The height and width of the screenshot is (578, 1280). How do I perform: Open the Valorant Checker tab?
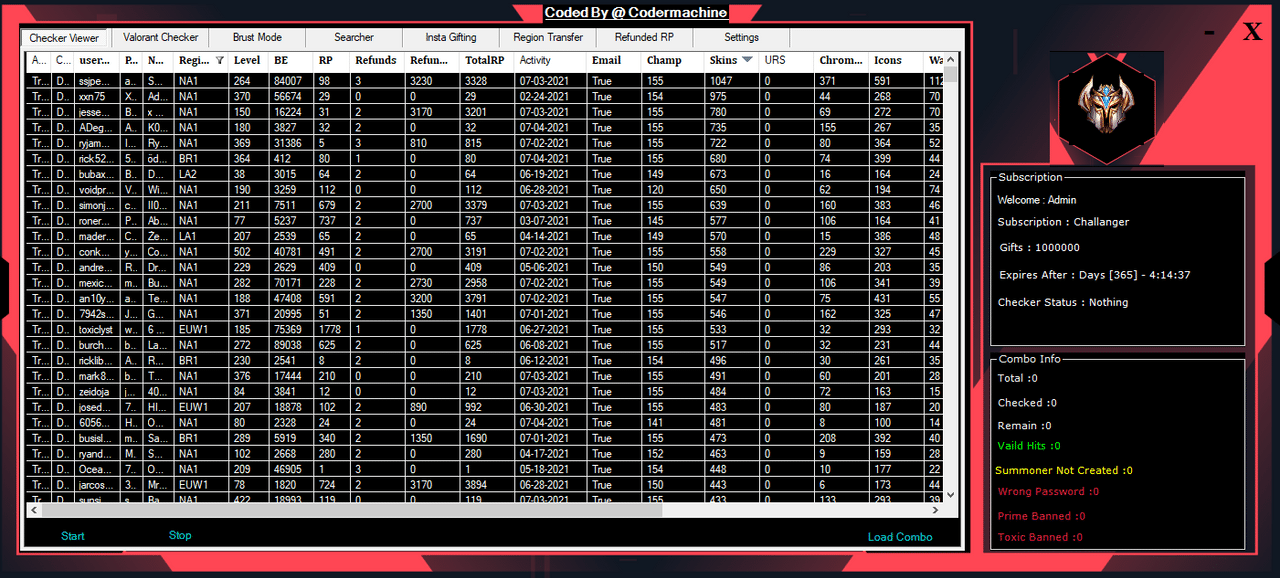161,37
